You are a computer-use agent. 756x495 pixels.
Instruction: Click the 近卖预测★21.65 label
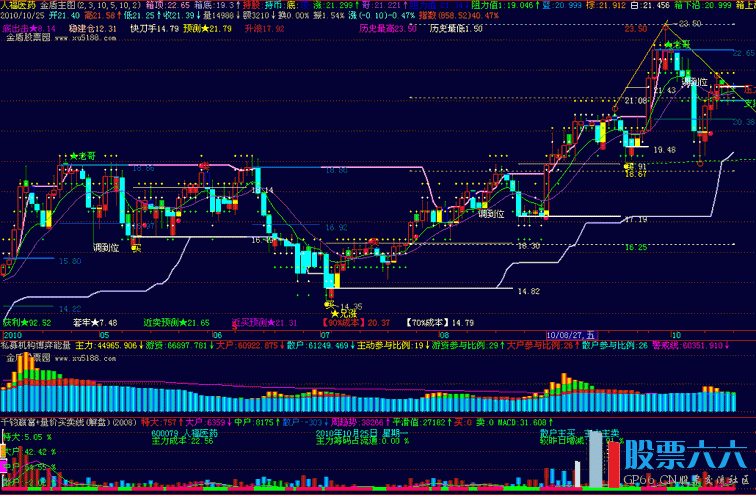(x=176, y=323)
